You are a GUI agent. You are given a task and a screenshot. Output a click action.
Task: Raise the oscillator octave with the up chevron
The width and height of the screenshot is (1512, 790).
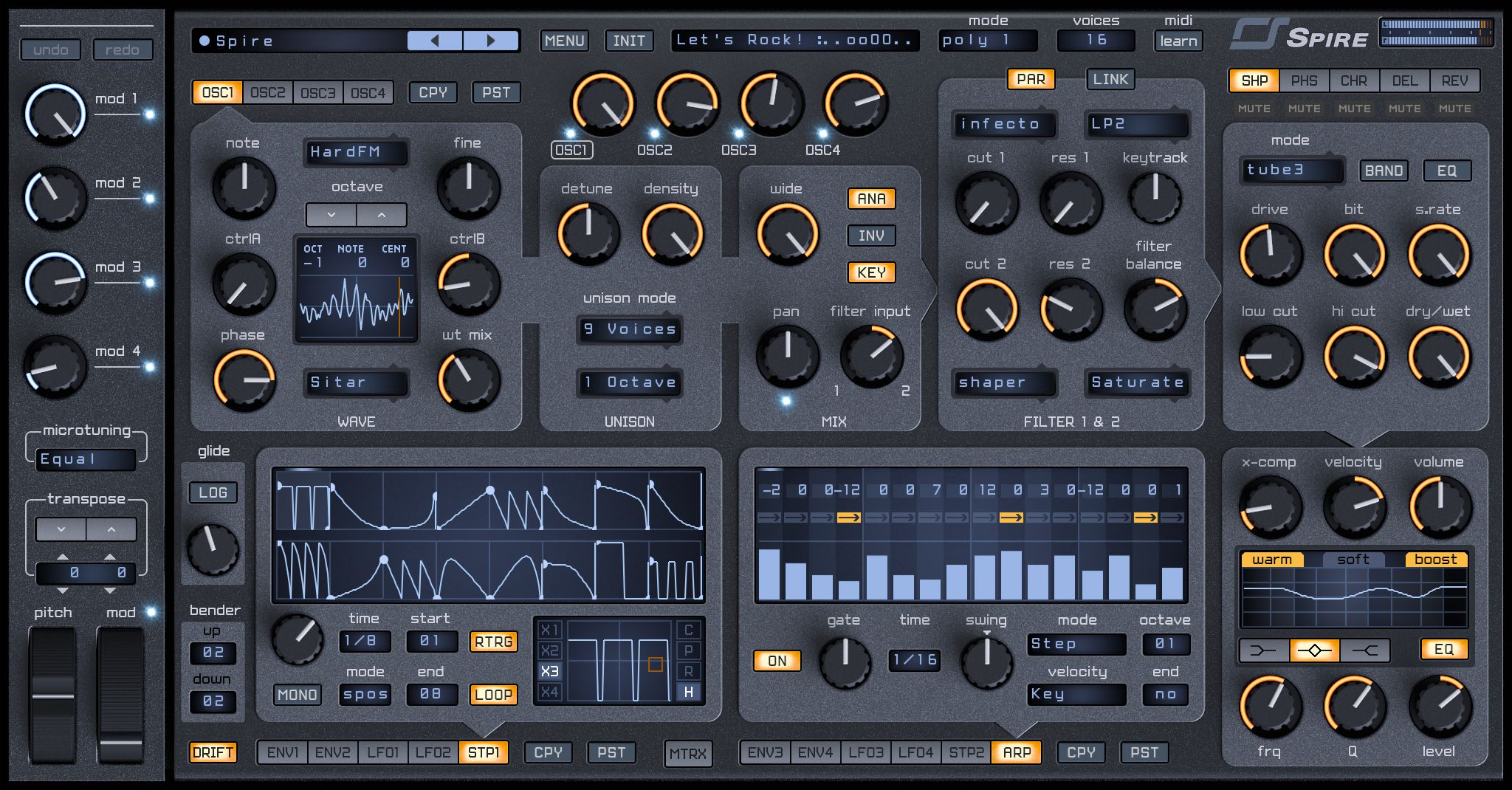(382, 215)
